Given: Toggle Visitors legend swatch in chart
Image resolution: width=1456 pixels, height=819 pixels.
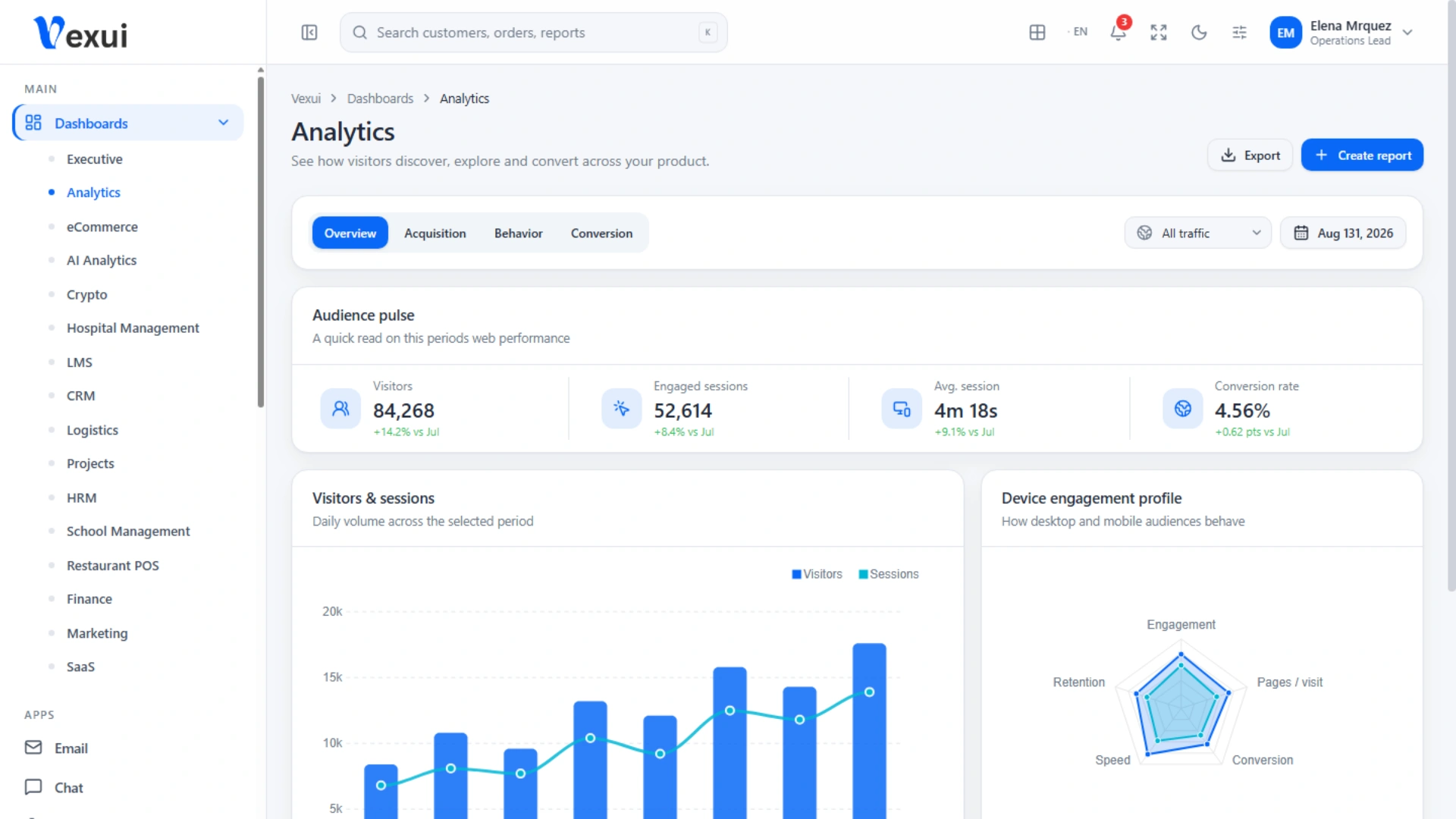Looking at the screenshot, I should [796, 574].
